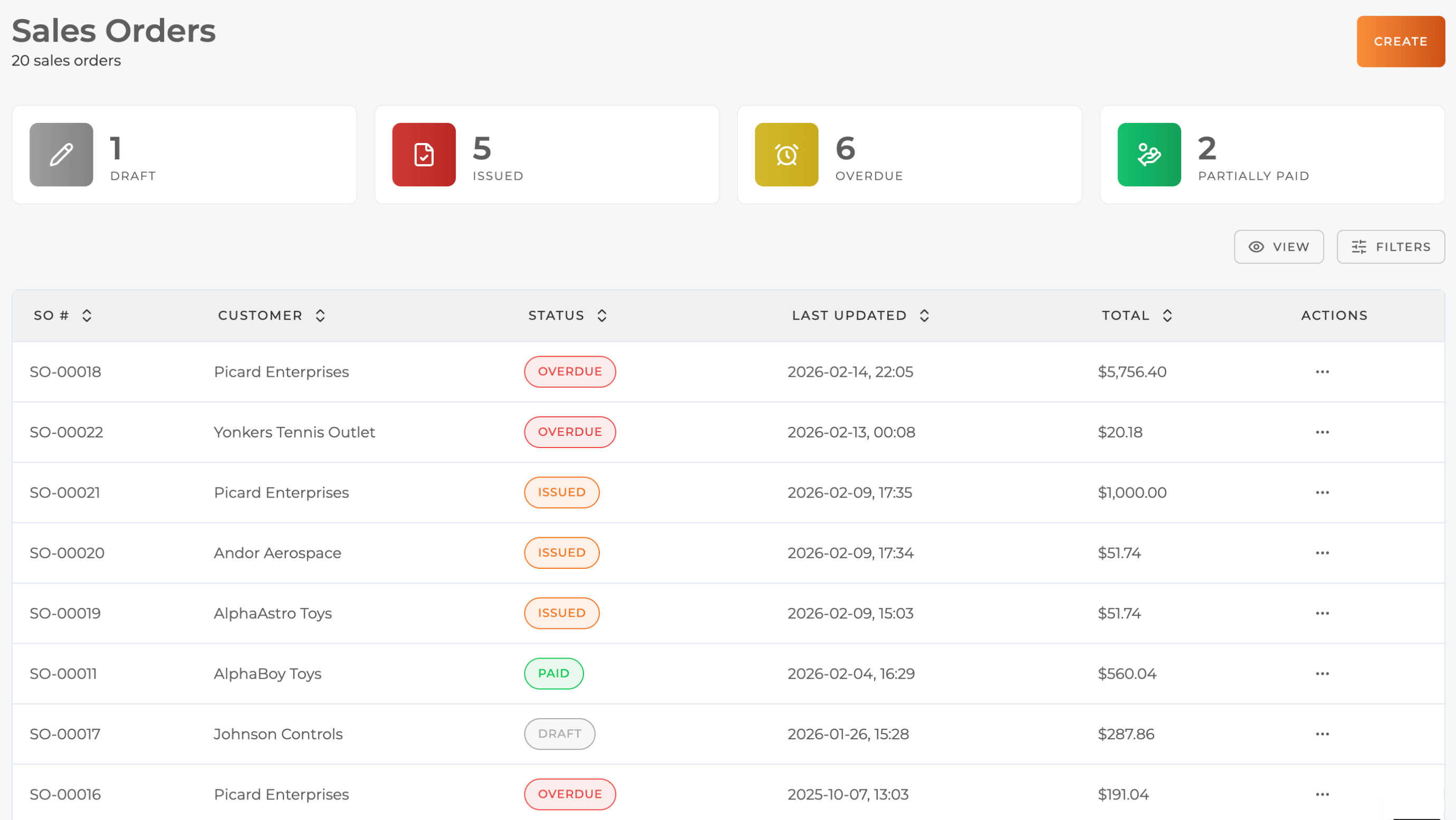Sort table by SO # column

tap(87, 316)
